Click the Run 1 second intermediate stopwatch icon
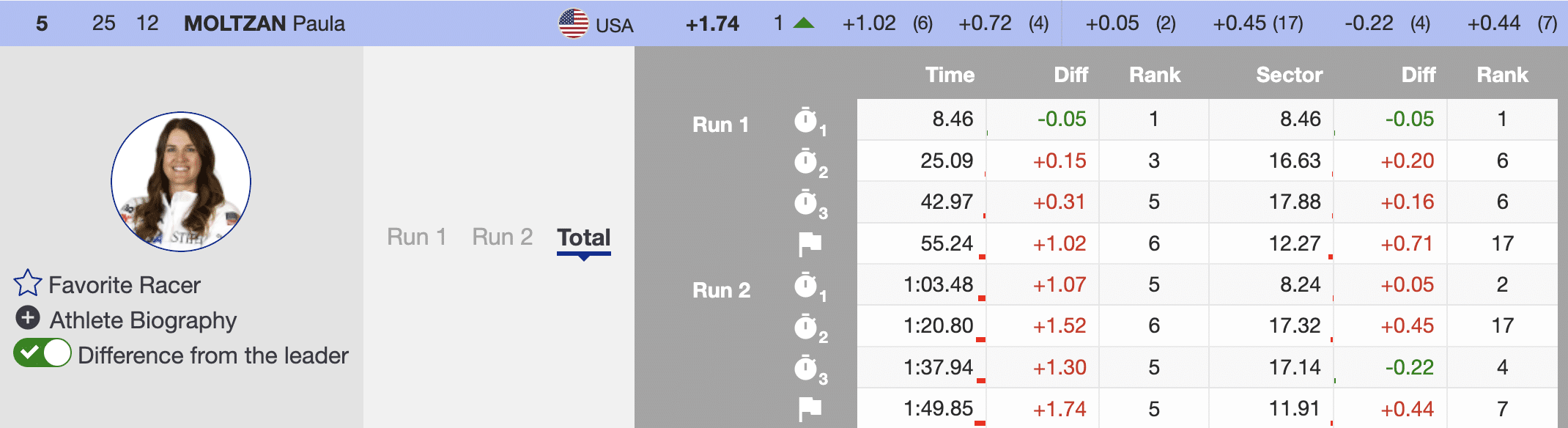This screenshot has height=428, width=1568. [807, 162]
